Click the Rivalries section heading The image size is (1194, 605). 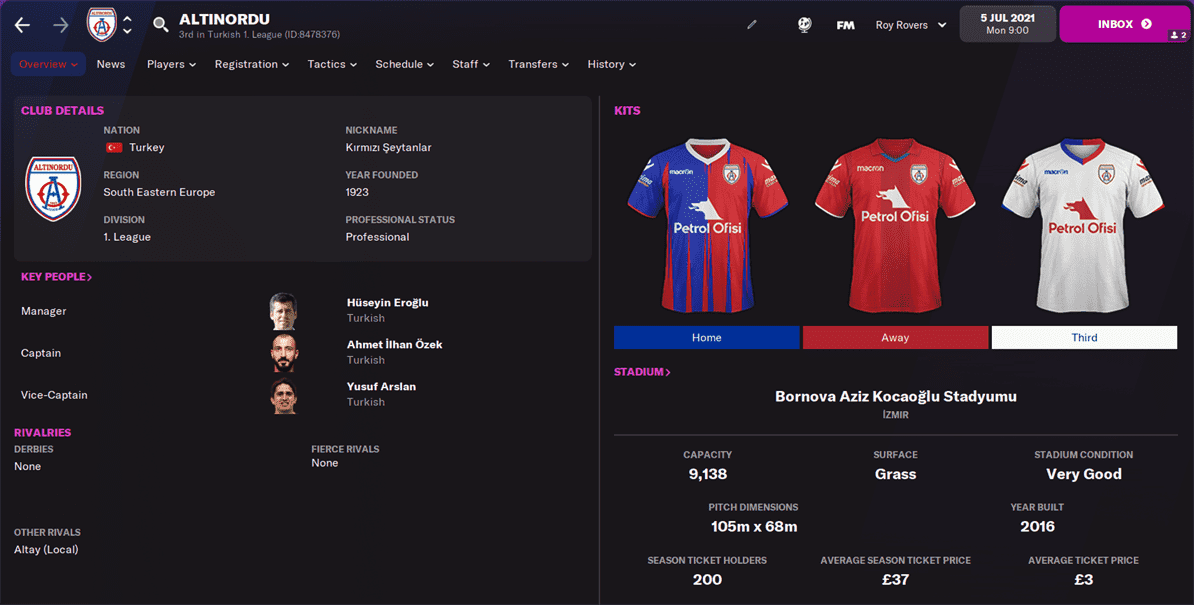[x=43, y=432]
